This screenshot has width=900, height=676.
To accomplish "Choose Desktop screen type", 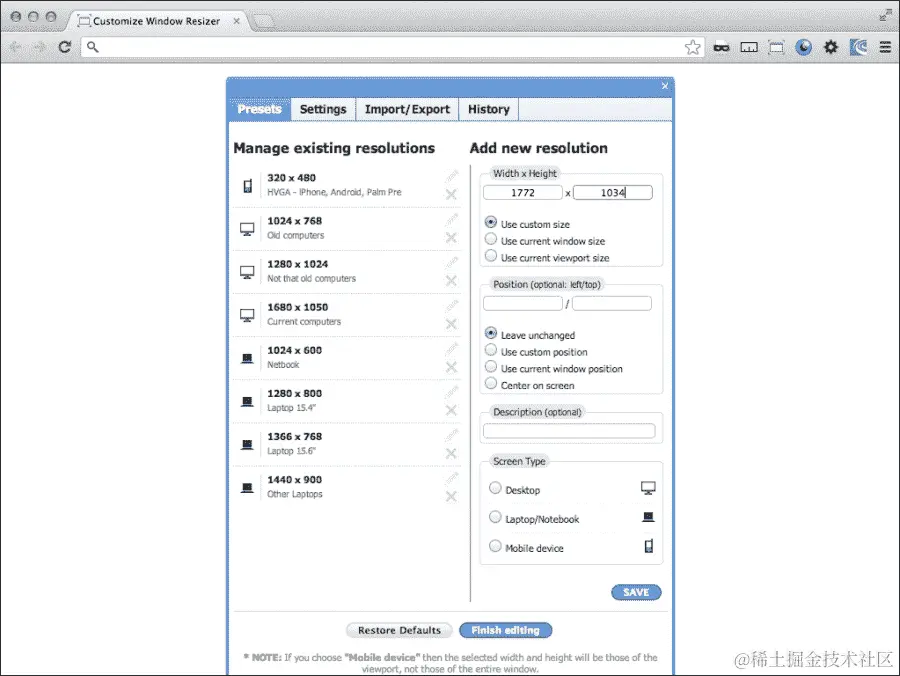I will 495,488.
